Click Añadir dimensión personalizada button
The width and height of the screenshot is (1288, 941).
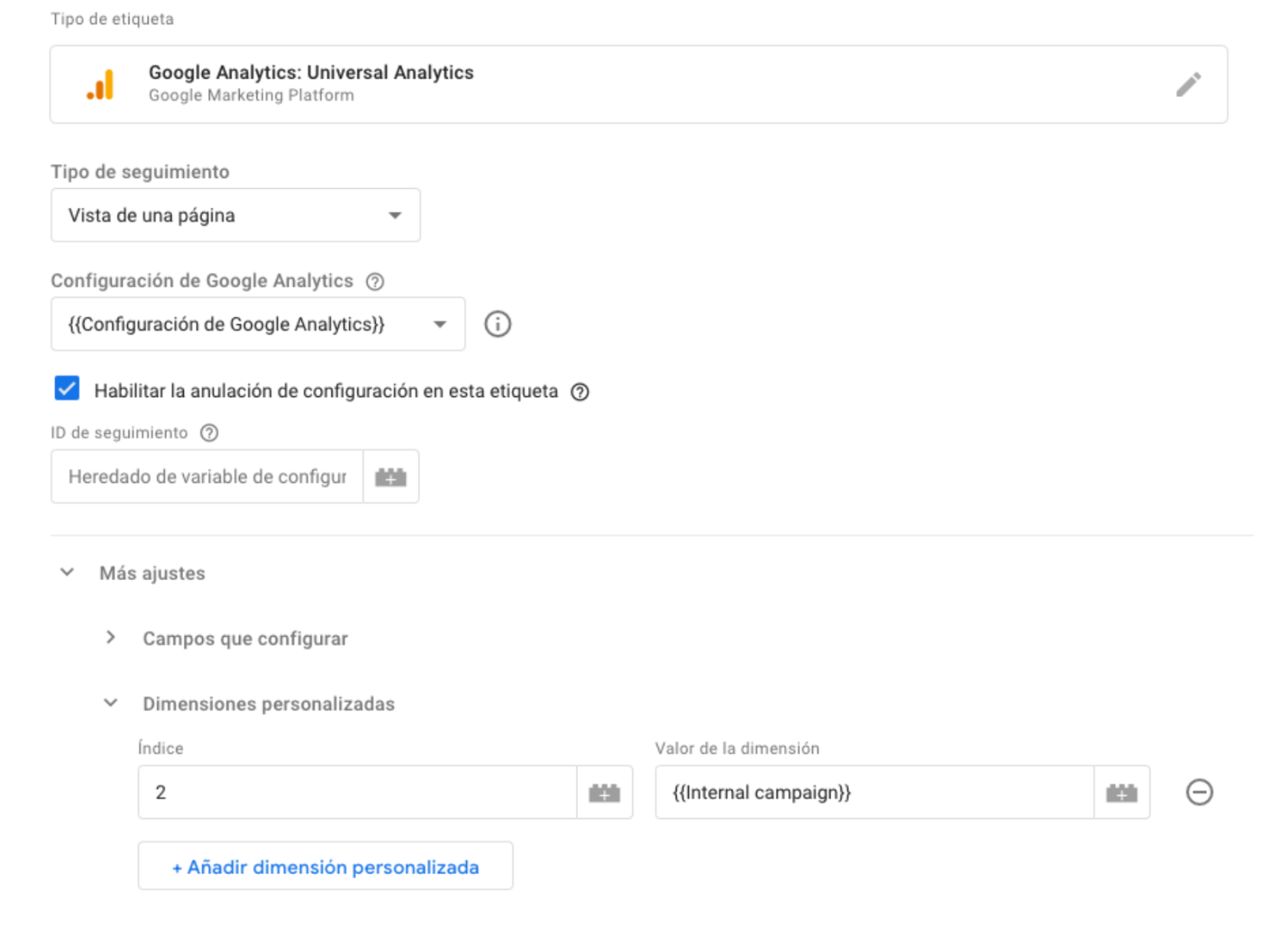(x=326, y=867)
